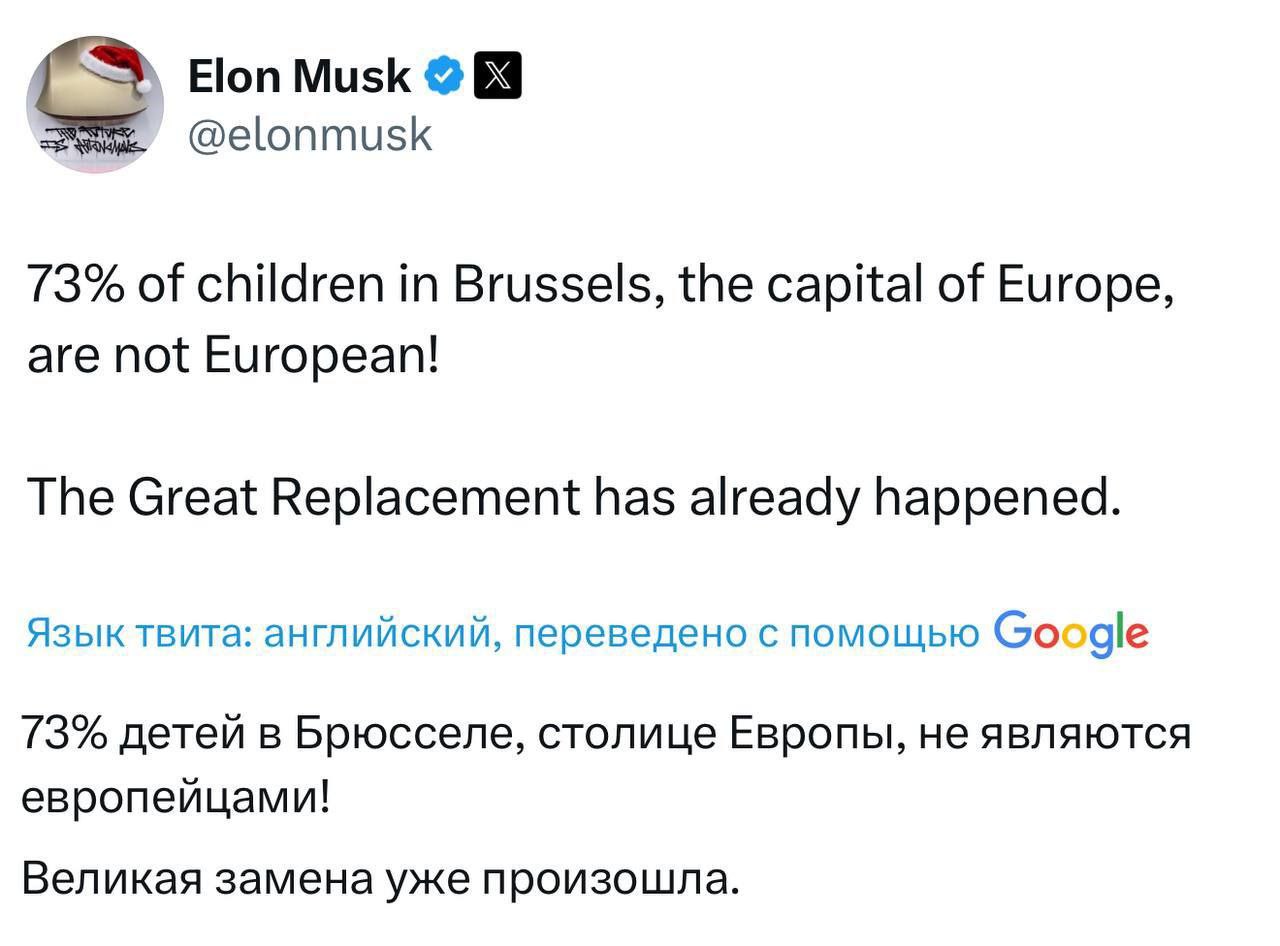Click the word "европейцами!"

175,798
